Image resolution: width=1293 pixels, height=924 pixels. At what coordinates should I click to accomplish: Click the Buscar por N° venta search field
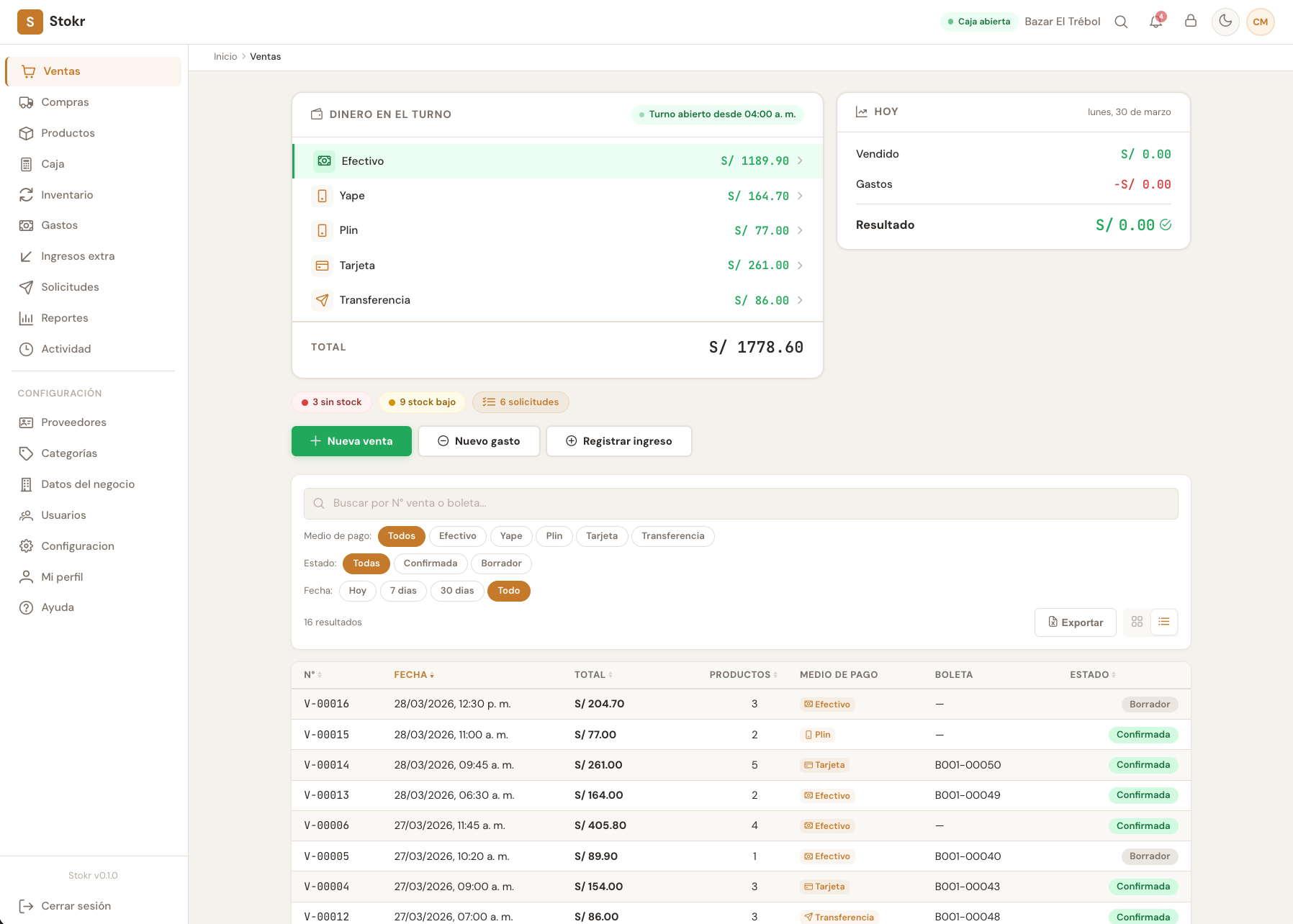coord(741,503)
